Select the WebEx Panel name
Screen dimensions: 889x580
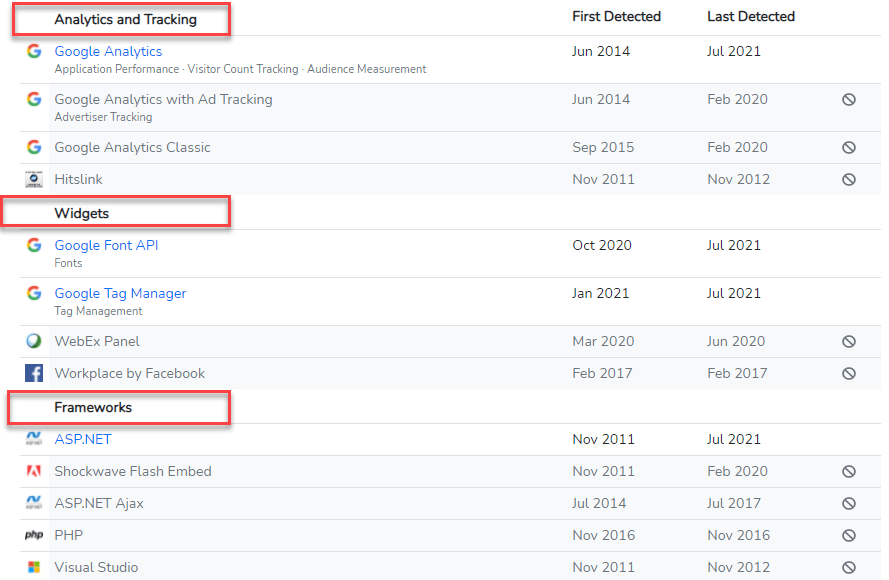click(x=97, y=341)
